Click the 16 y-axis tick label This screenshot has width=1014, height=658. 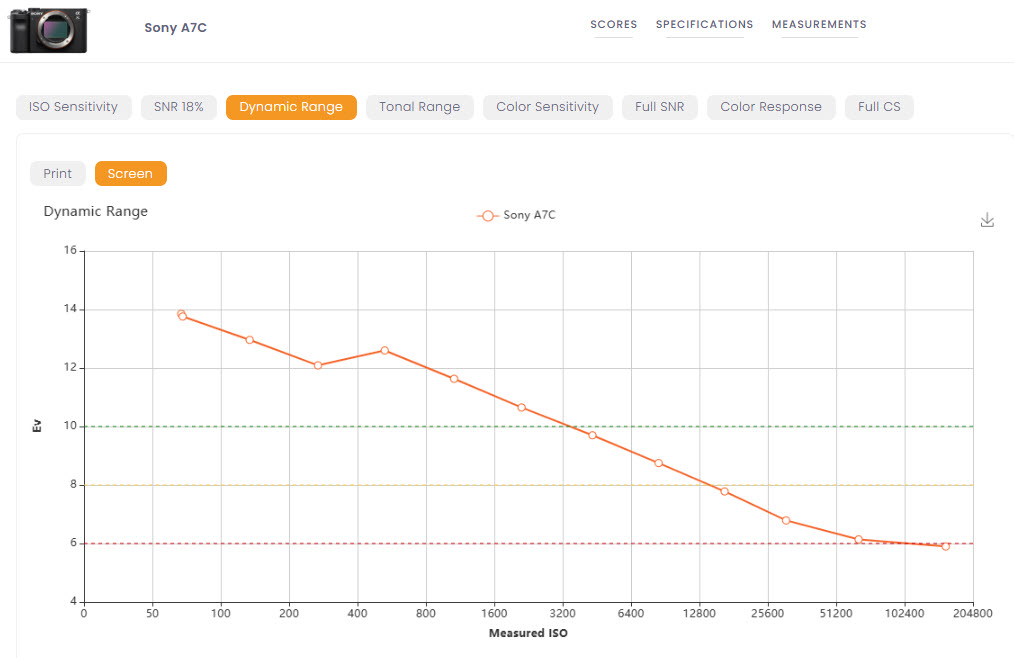70,250
